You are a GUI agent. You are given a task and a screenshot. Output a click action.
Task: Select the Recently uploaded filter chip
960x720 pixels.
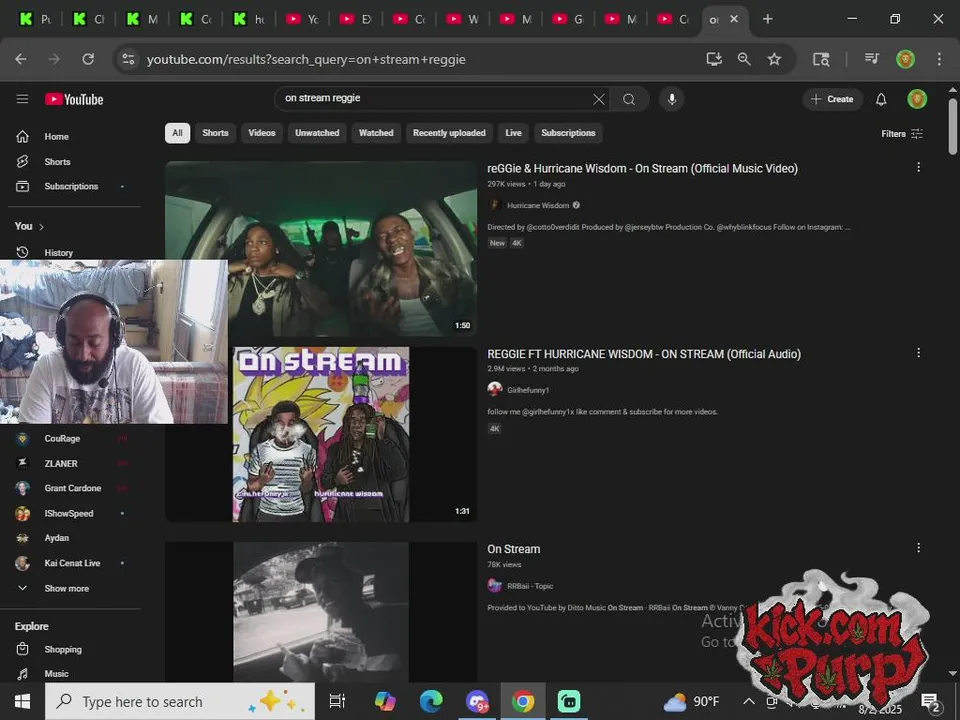pyautogui.click(x=449, y=133)
